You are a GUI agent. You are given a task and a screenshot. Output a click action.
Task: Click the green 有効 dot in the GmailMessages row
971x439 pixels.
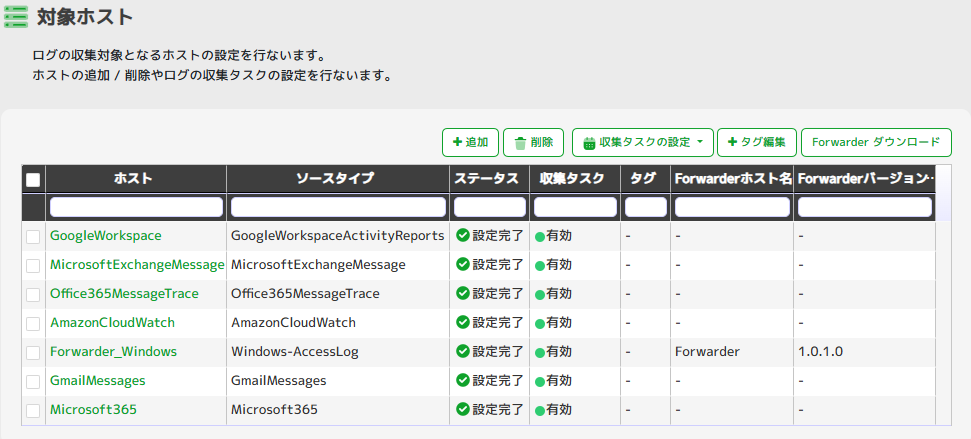pos(539,381)
